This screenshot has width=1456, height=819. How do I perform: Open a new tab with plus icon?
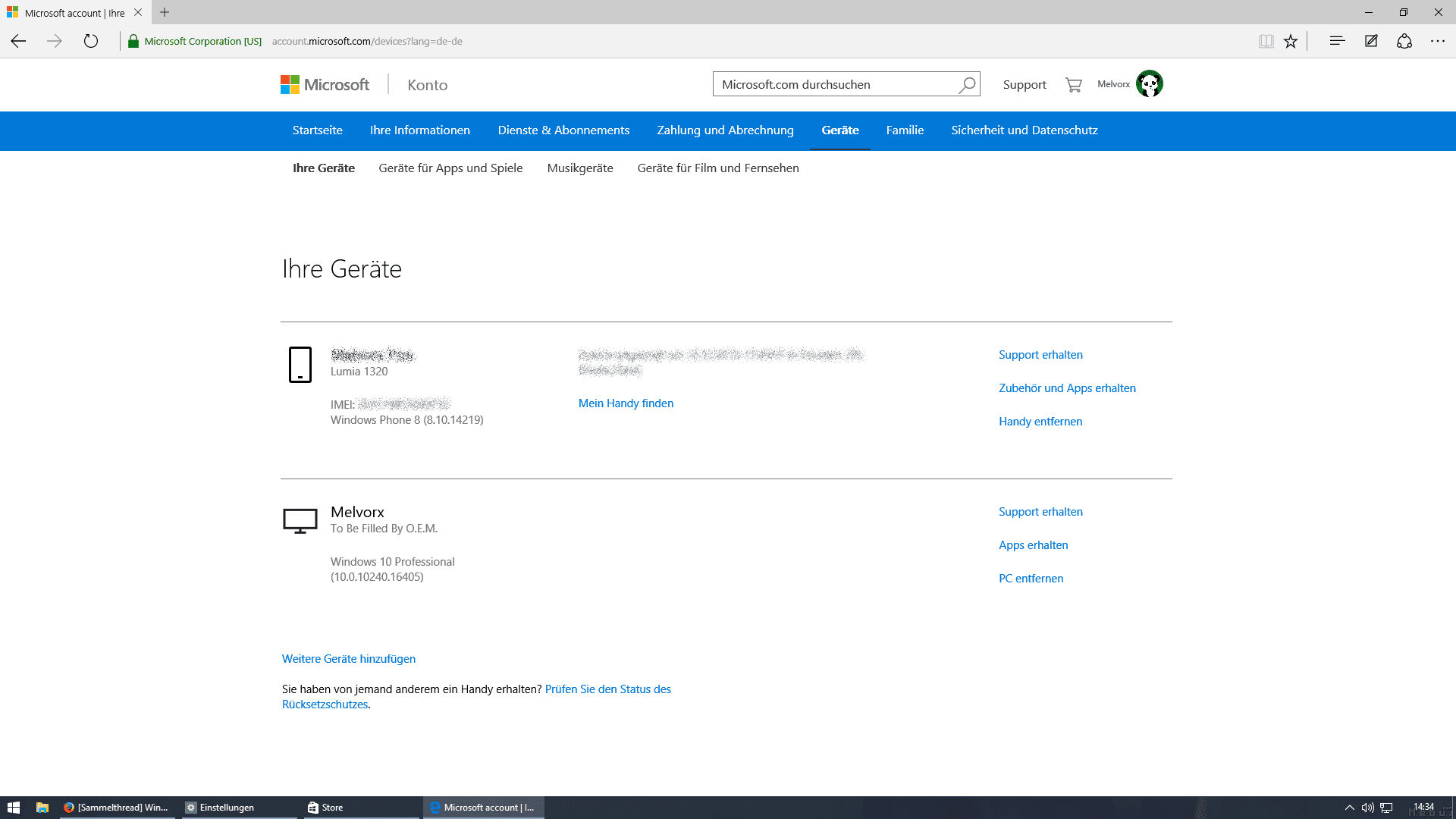pyautogui.click(x=165, y=12)
